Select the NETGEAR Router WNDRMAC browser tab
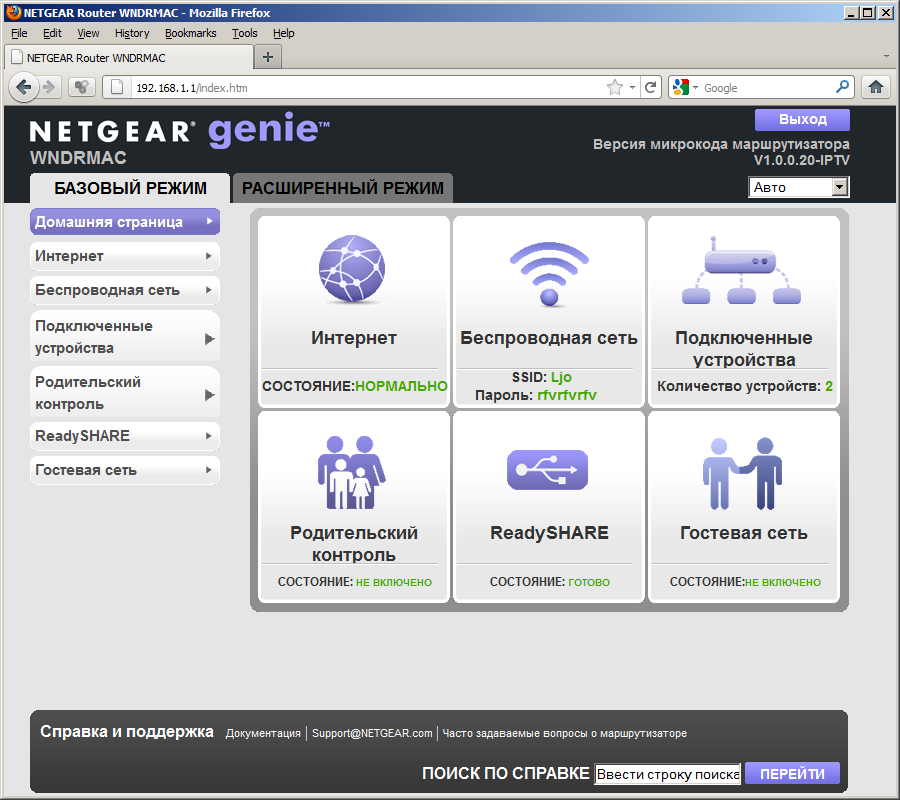This screenshot has width=900, height=800. pyautogui.click(x=129, y=57)
